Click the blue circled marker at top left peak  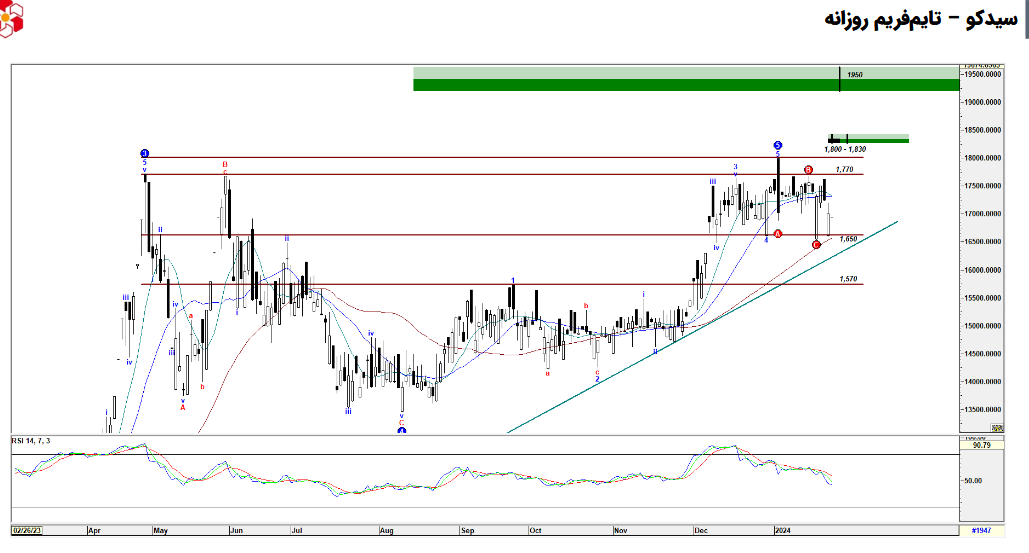145,153
